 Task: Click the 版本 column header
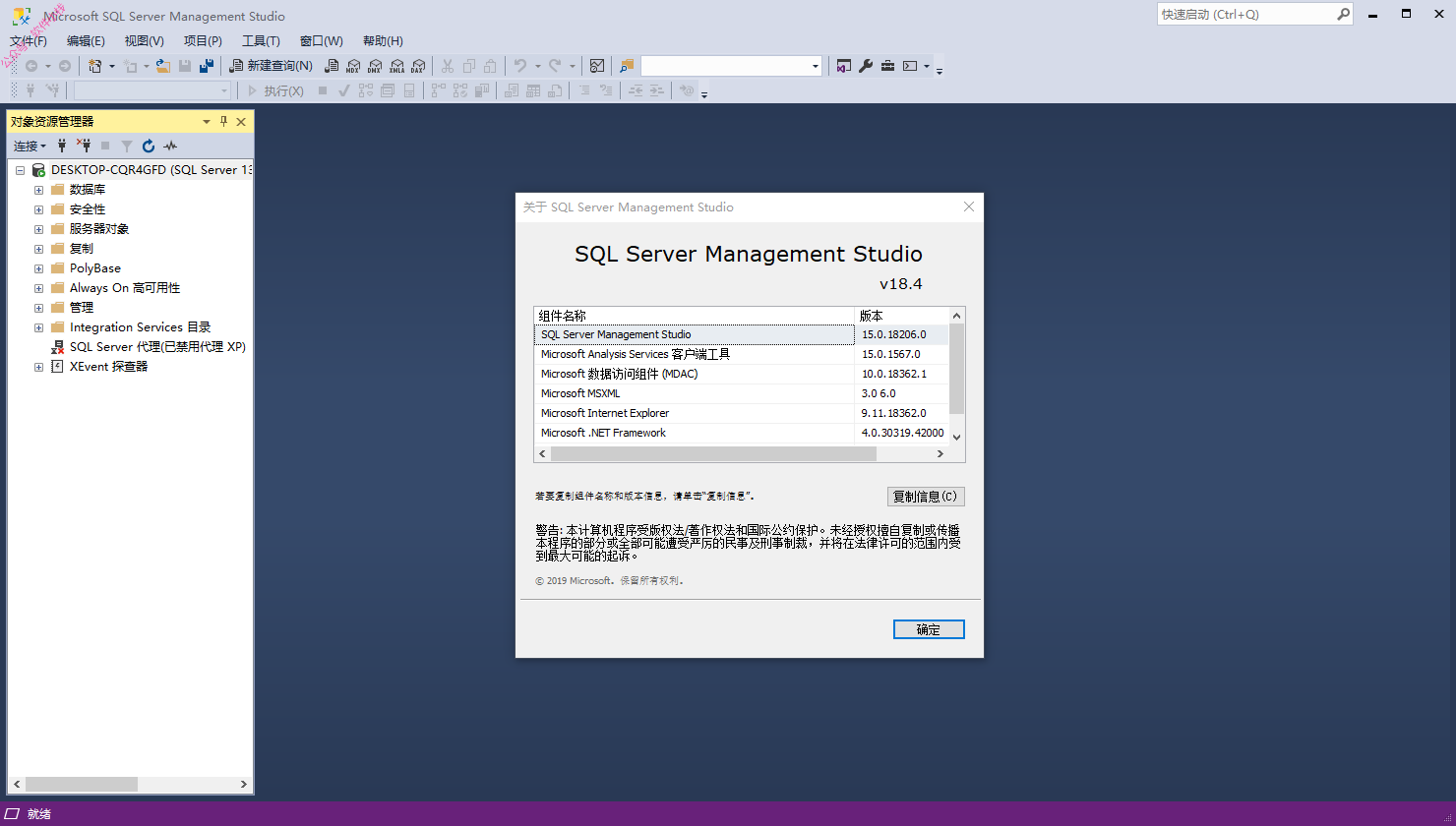[902, 316]
